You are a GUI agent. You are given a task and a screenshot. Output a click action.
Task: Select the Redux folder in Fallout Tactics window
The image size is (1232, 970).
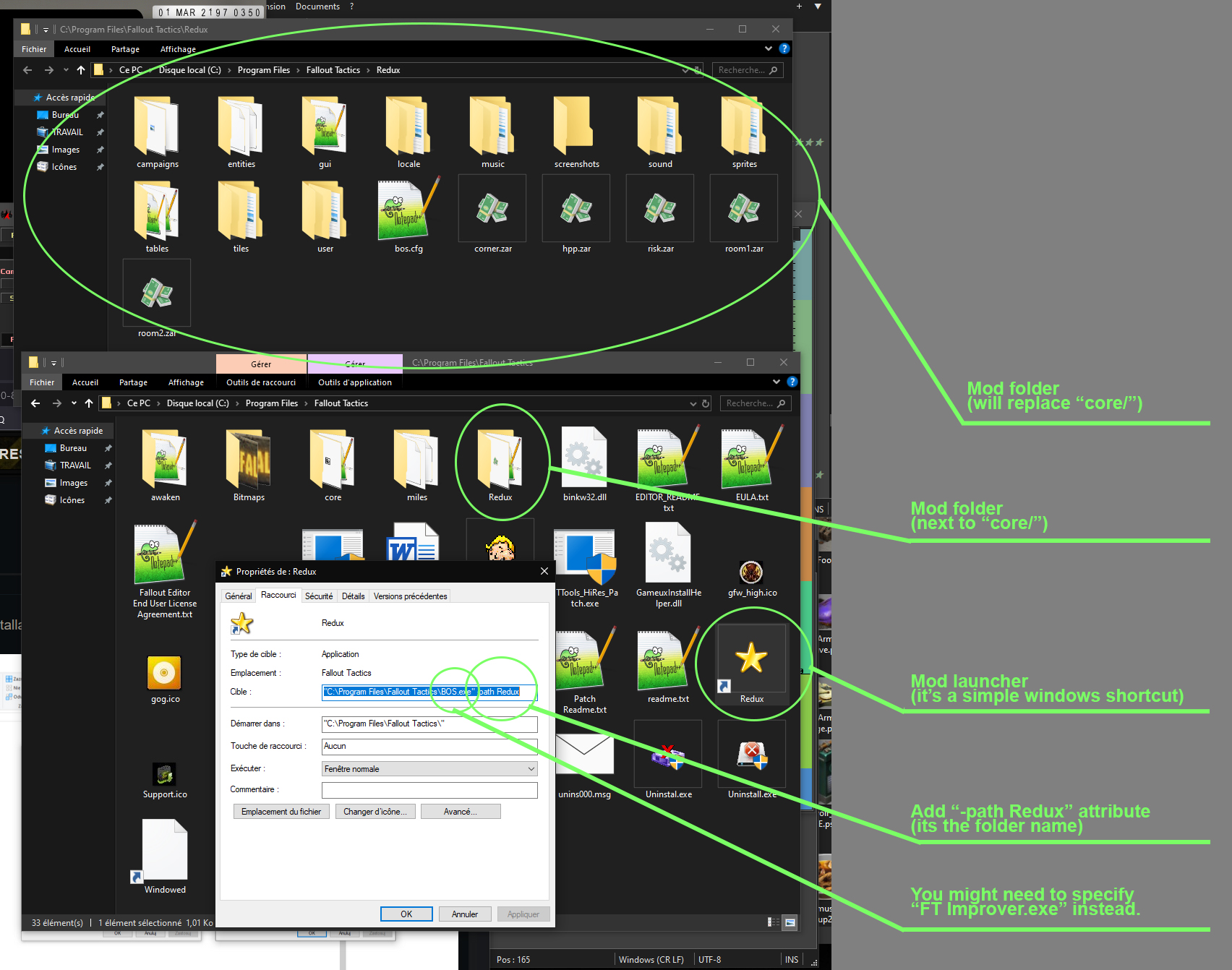point(500,465)
